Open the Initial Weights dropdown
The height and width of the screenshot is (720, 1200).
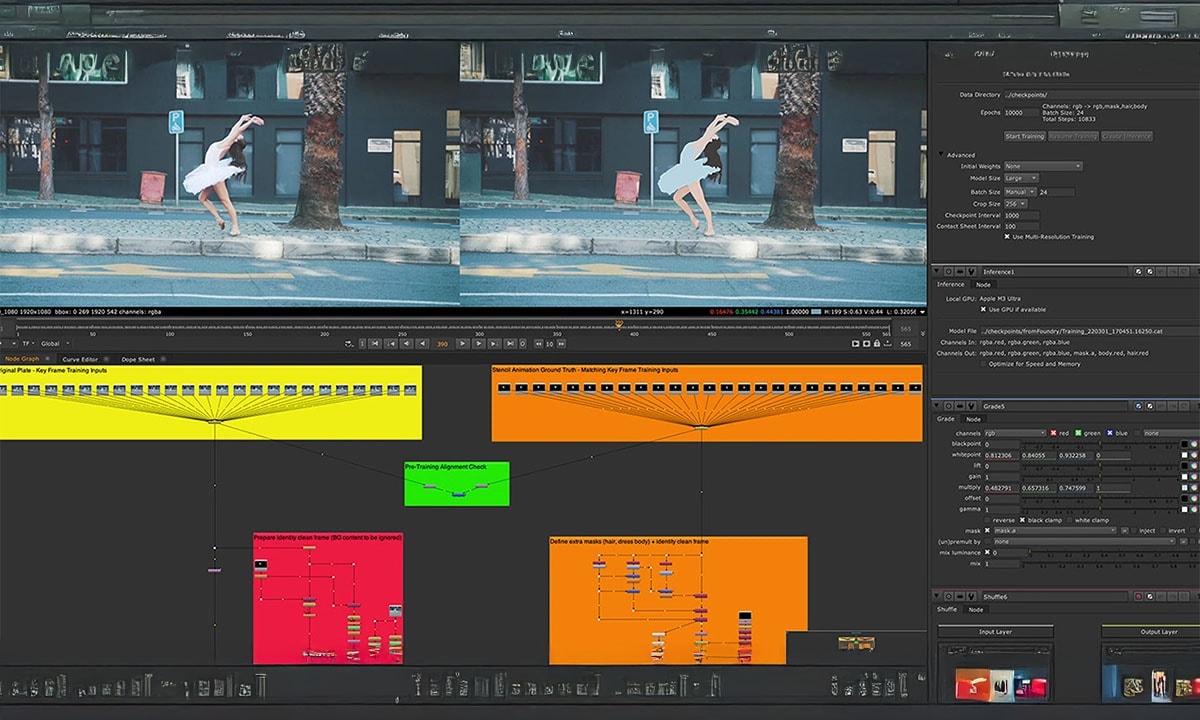1043,166
